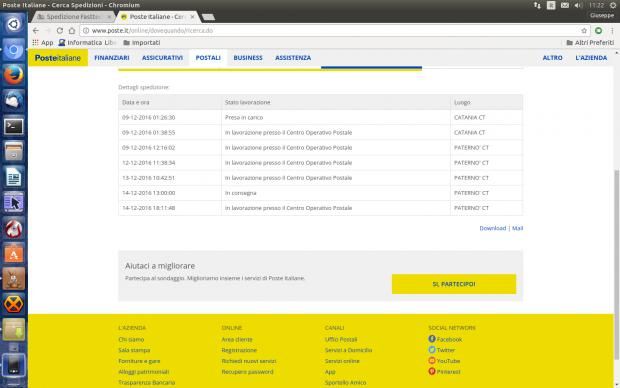
Task: Open the Area cliente footer link
Action: [x=237, y=339]
